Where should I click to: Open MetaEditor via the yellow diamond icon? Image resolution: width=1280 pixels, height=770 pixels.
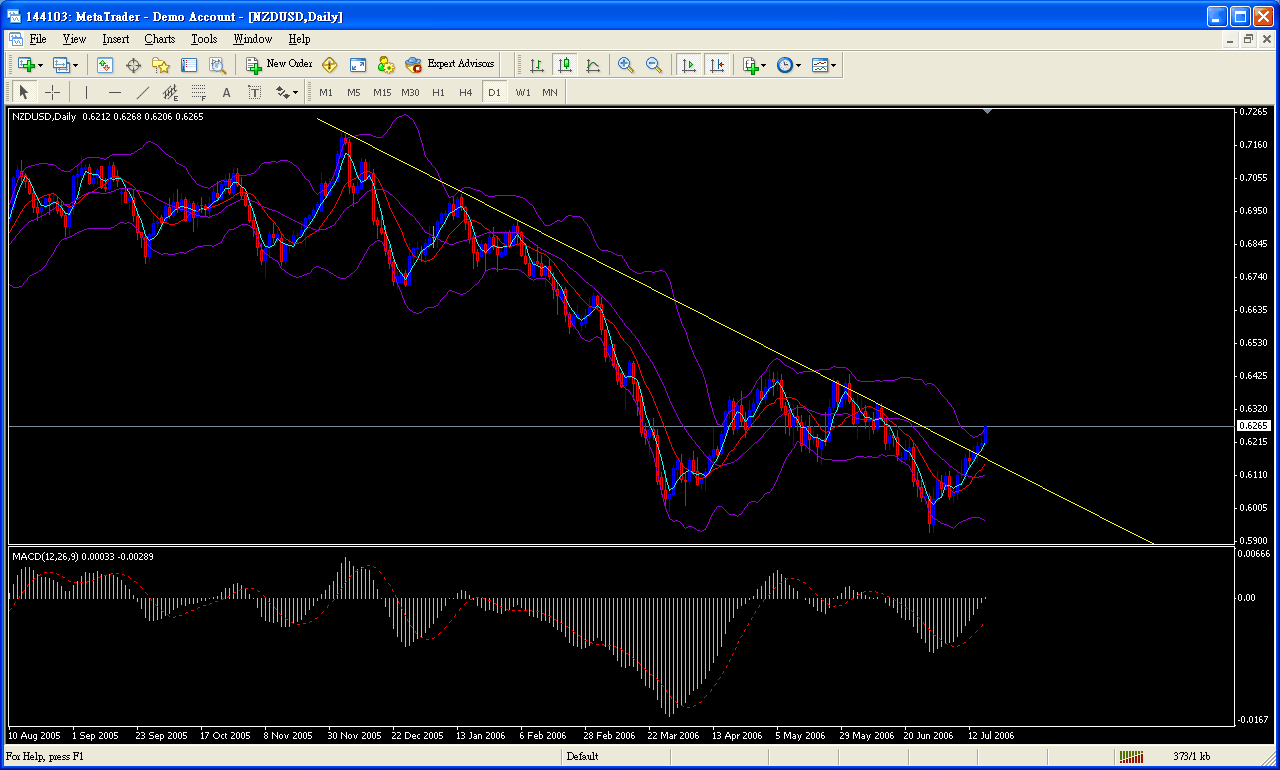(x=329, y=65)
